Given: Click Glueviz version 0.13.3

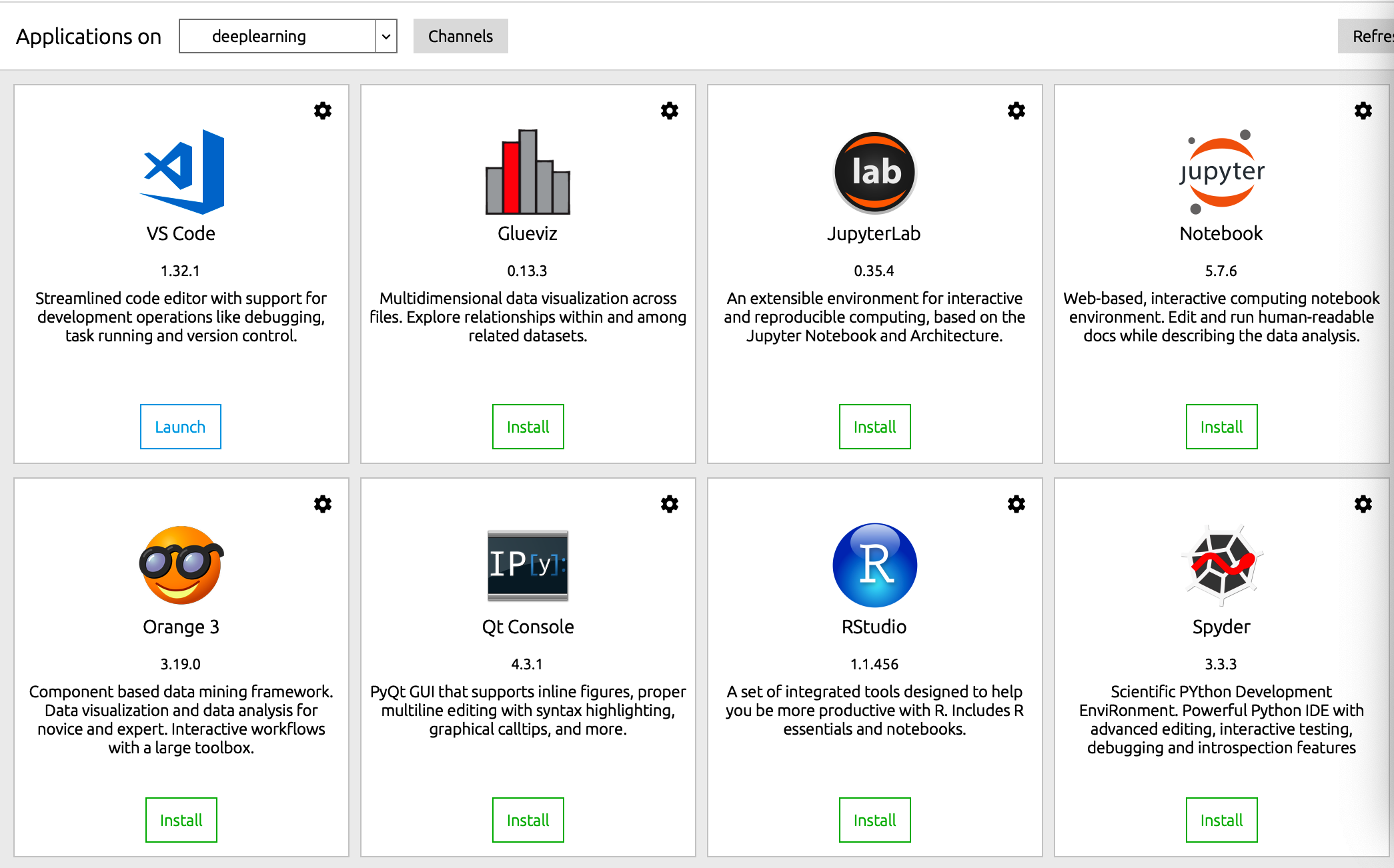Looking at the screenshot, I should [x=527, y=271].
